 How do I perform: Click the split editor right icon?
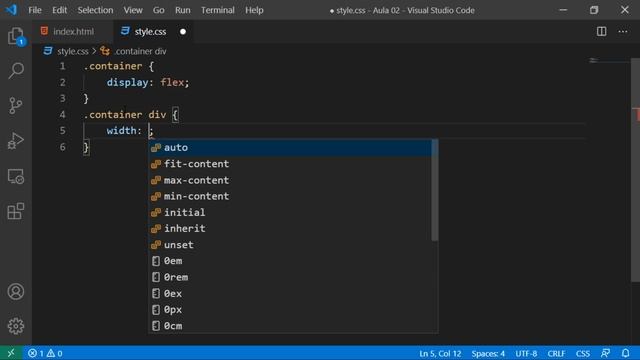[601, 31]
